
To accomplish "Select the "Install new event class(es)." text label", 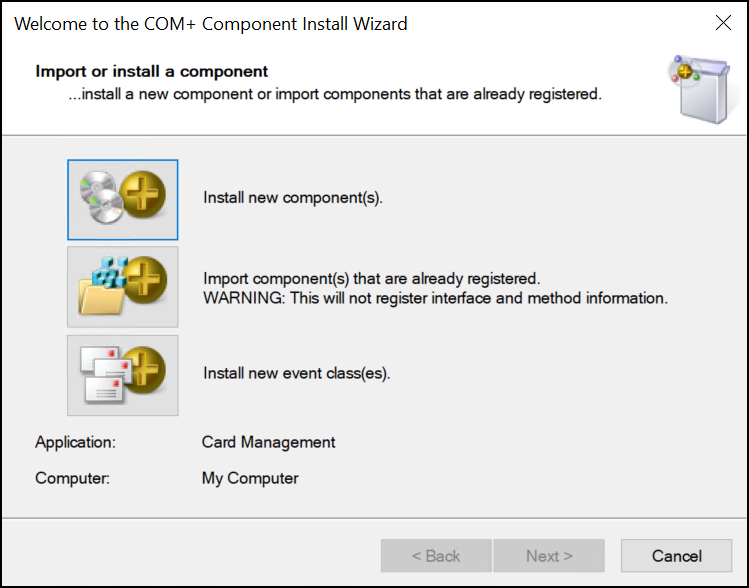I will (296, 374).
